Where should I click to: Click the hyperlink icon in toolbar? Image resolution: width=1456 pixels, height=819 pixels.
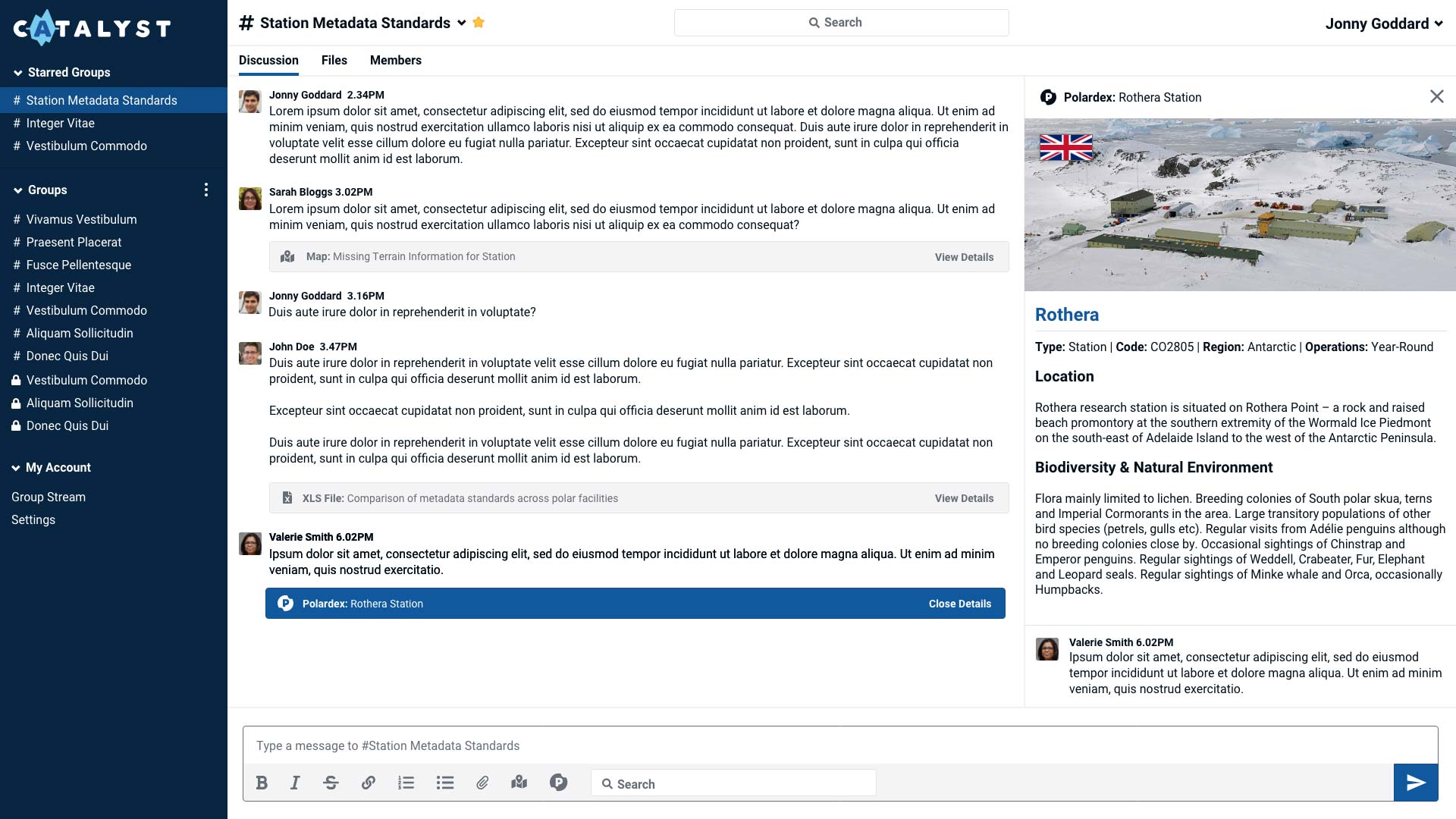[x=368, y=783]
